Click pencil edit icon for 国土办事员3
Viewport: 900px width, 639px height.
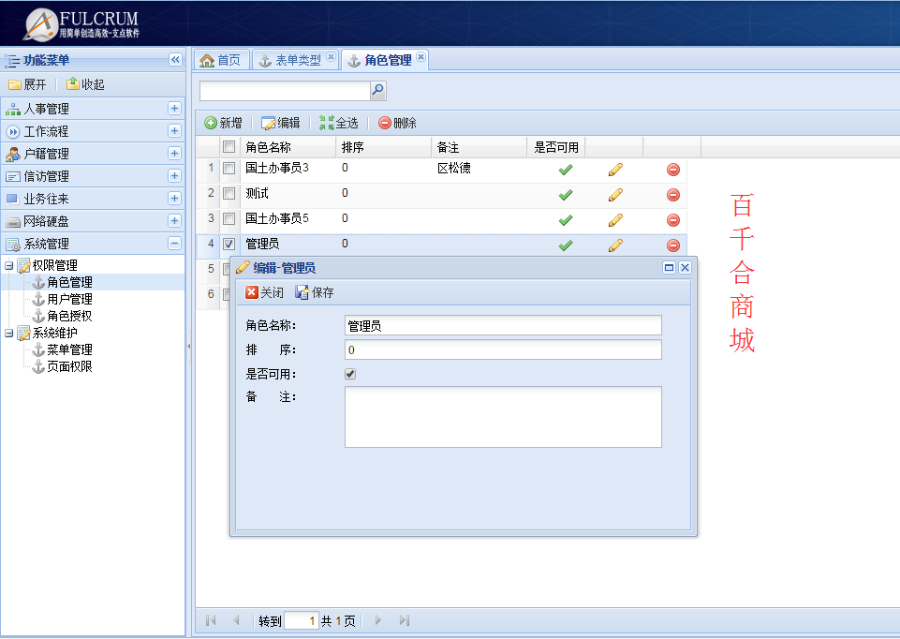pos(615,169)
